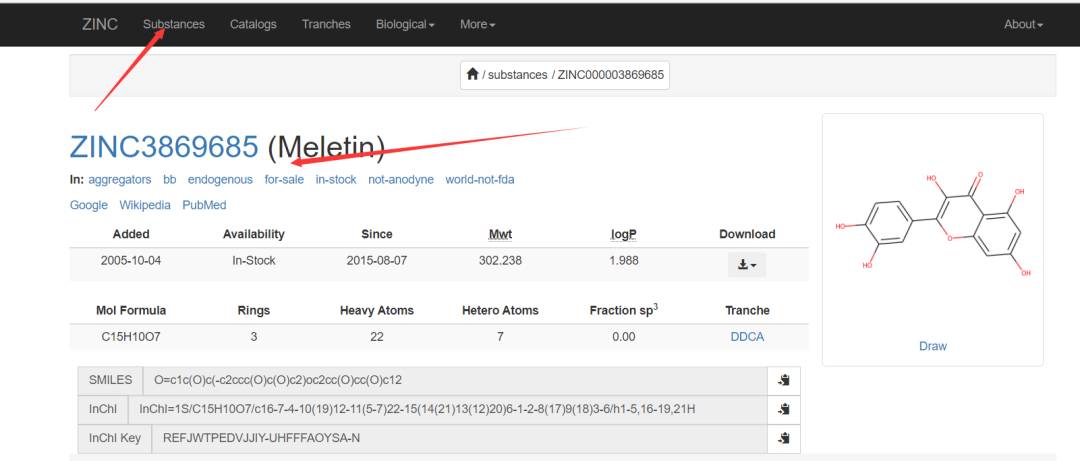
Task: Open the not-anodyne subset link
Action: (x=401, y=180)
